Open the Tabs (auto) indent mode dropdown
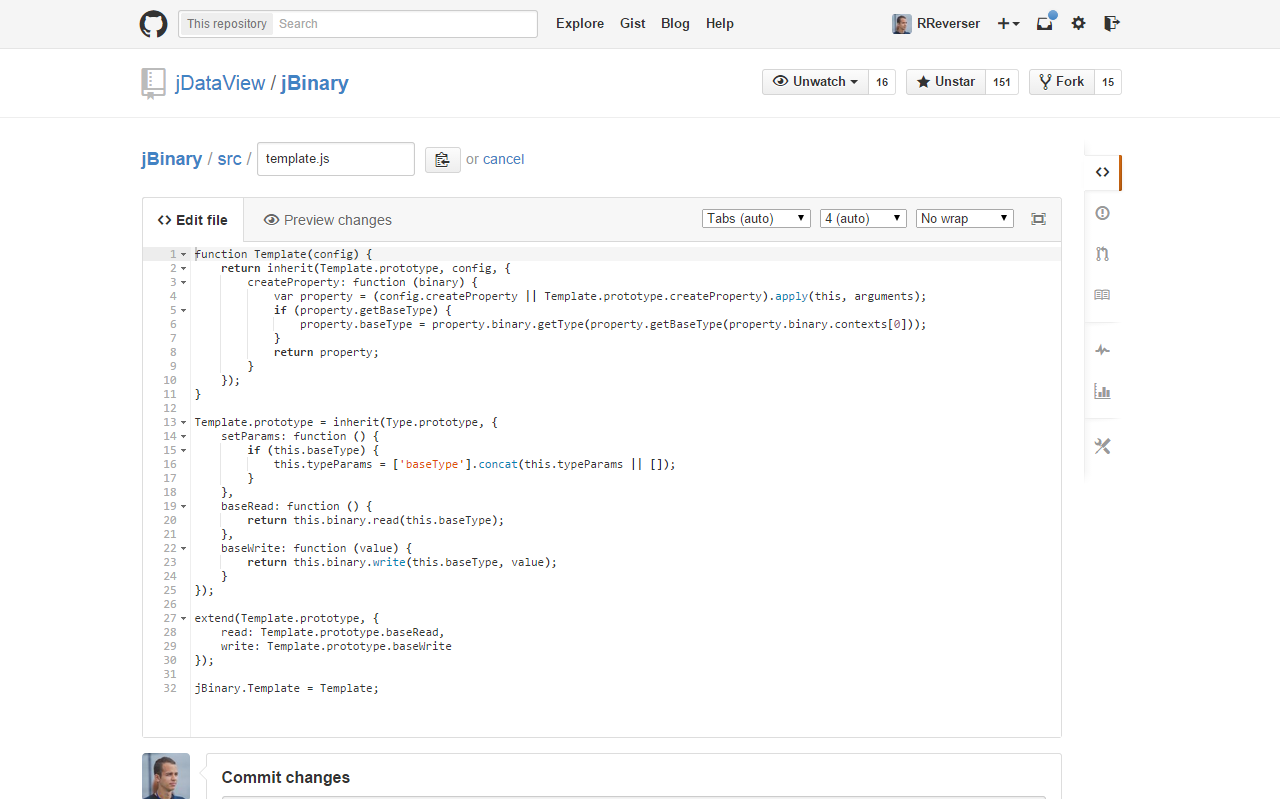 (756, 218)
